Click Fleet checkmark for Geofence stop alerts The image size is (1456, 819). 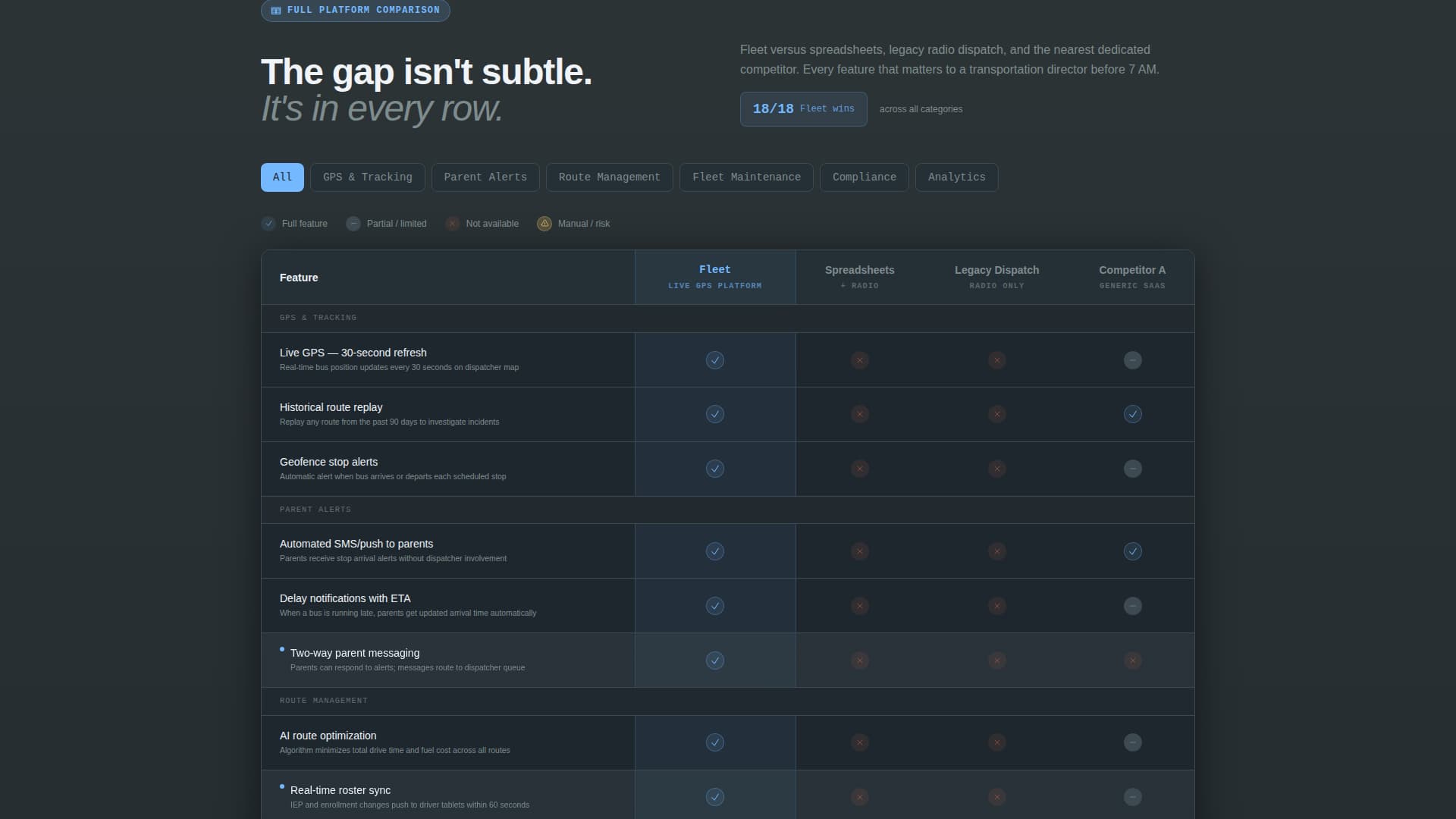click(x=715, y=469)
